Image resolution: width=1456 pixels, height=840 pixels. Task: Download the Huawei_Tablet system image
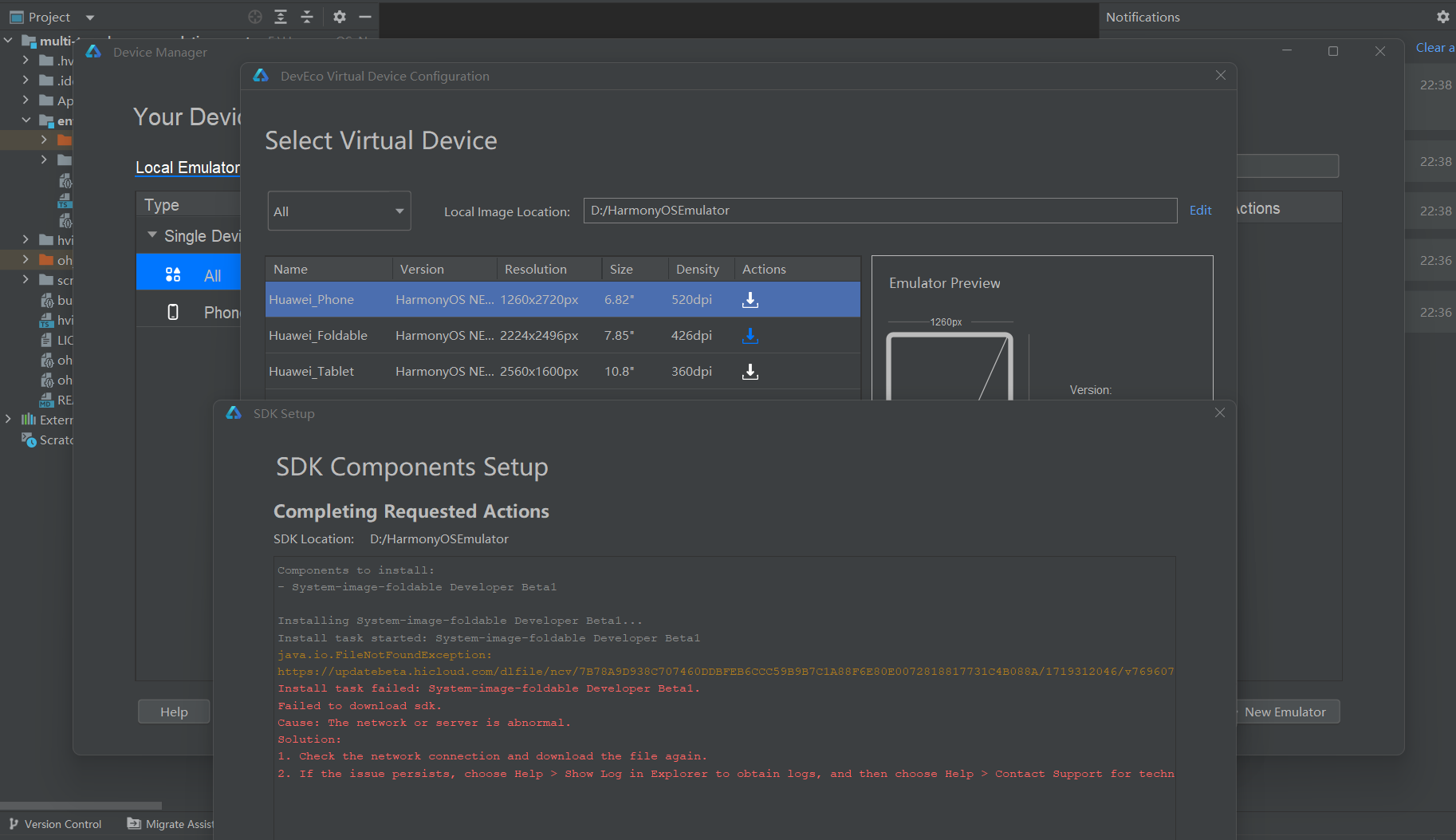point(750,372)
